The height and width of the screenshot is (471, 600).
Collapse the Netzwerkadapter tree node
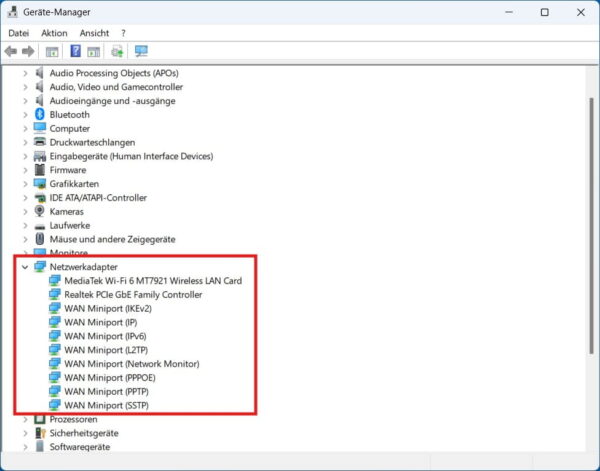coord(25,267)
